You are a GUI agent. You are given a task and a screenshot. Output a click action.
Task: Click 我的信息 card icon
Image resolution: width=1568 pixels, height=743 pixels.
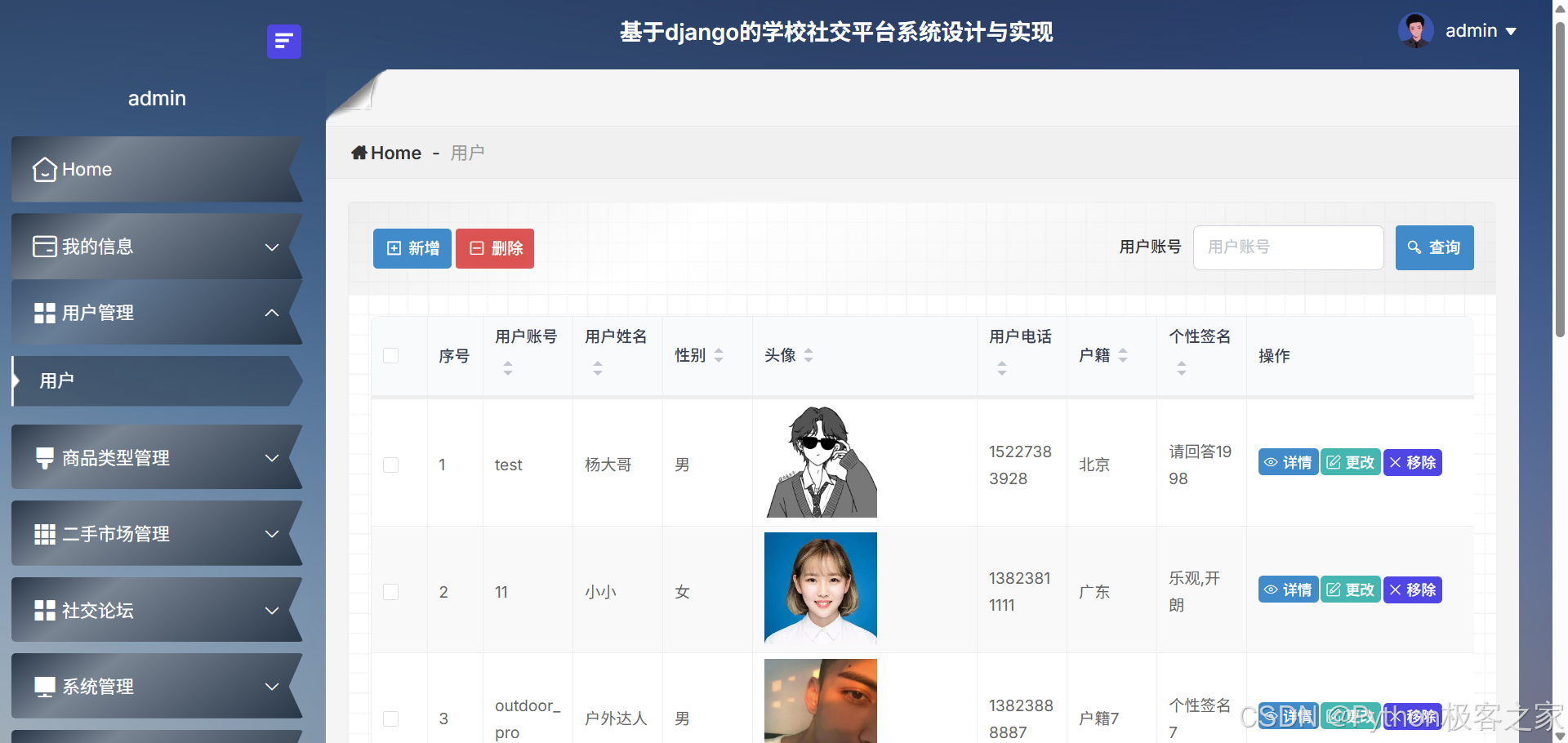point(44,247)
